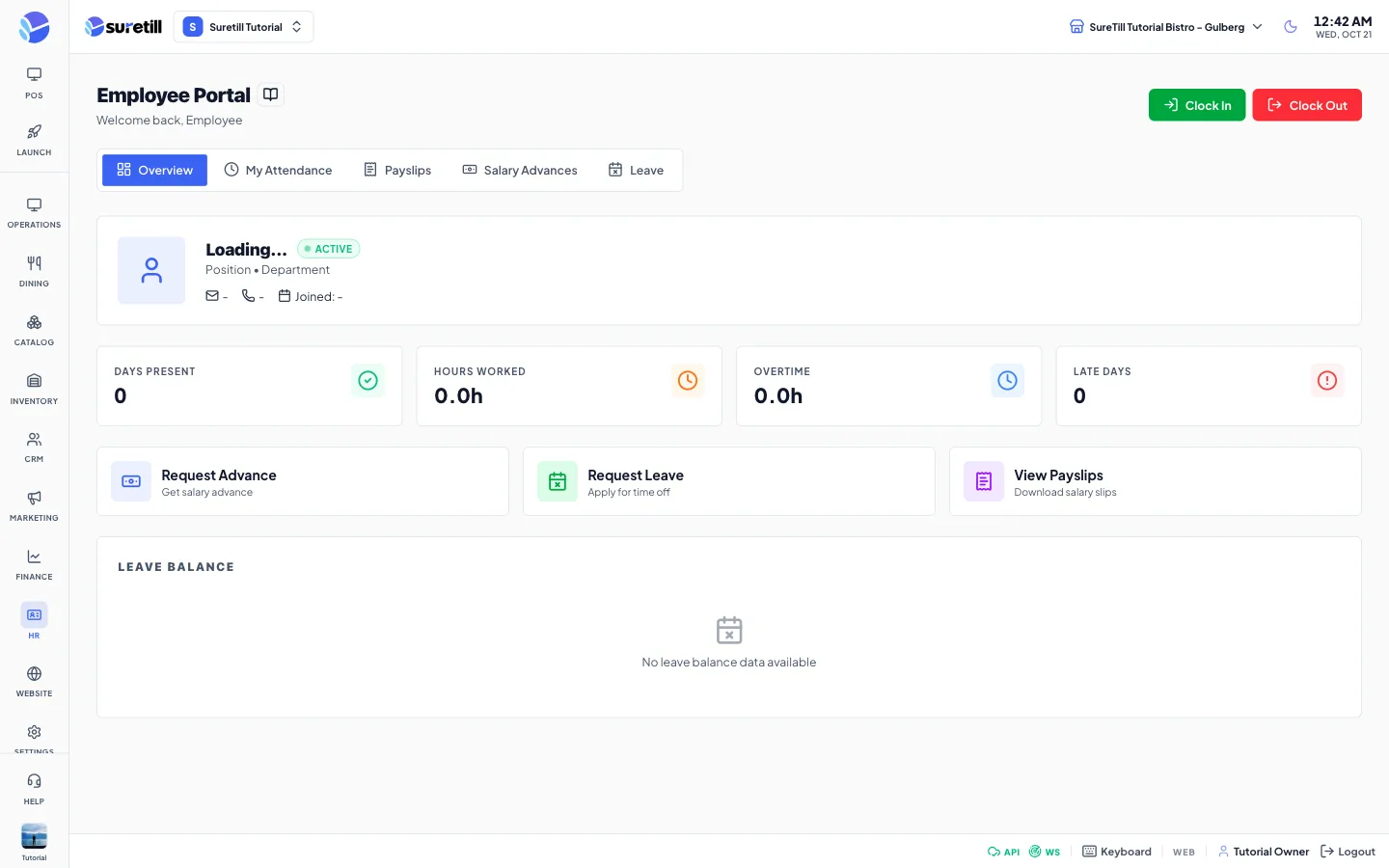Click the employee profile avatar icon
Screen dimensions: 1389x868
pyautogui.click(x=151, y=270)
